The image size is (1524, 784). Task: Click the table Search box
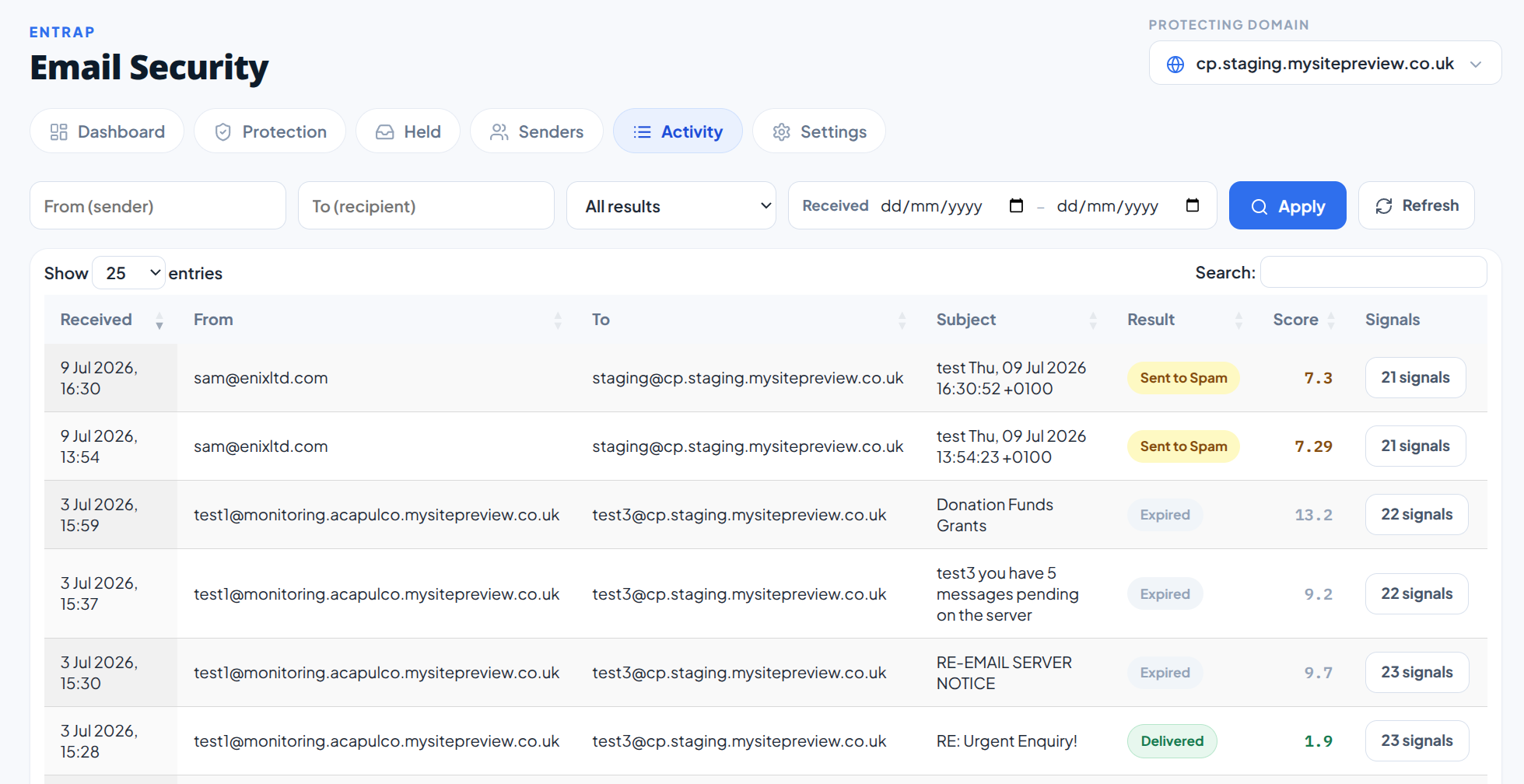pos(1374,272)
